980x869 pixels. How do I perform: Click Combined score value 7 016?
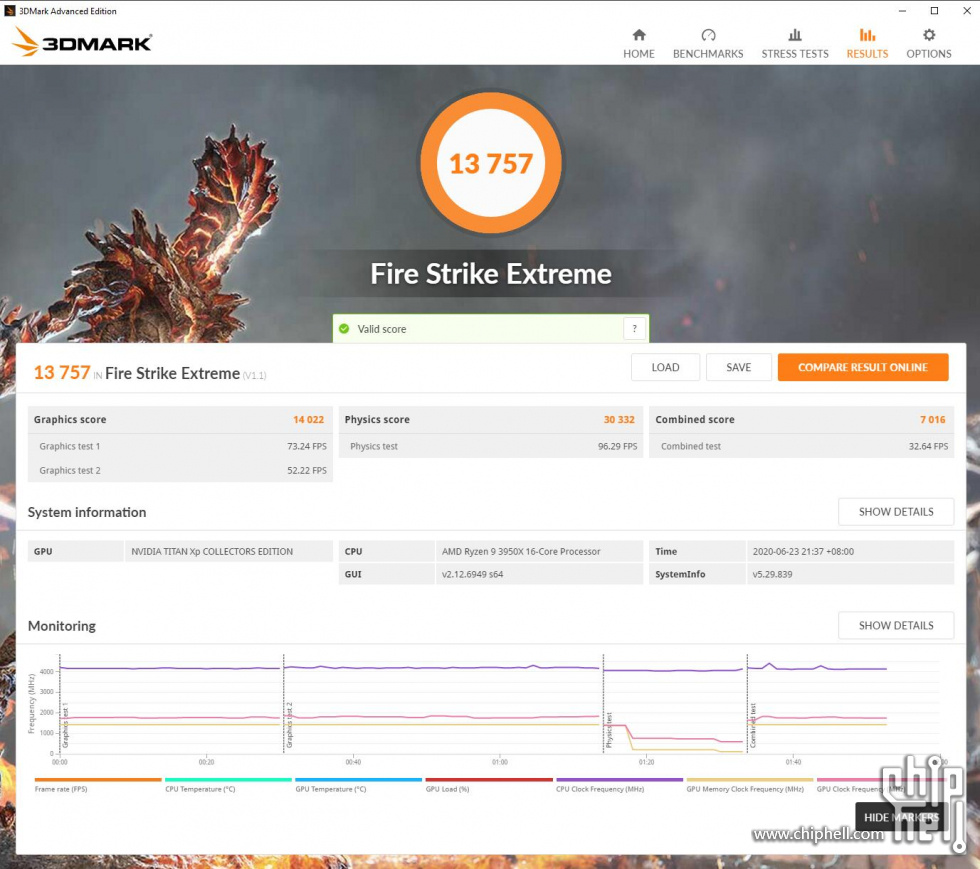click(932, 419)
